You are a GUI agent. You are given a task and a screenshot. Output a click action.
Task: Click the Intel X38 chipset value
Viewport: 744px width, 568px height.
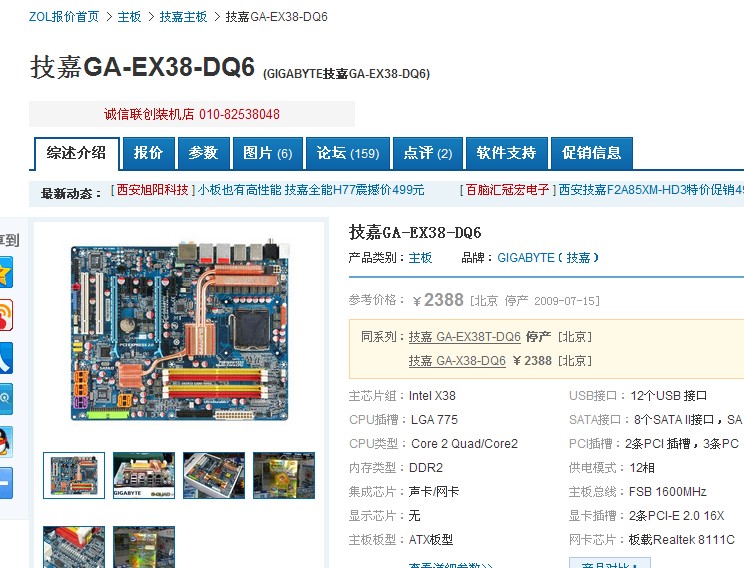point(432,396)
